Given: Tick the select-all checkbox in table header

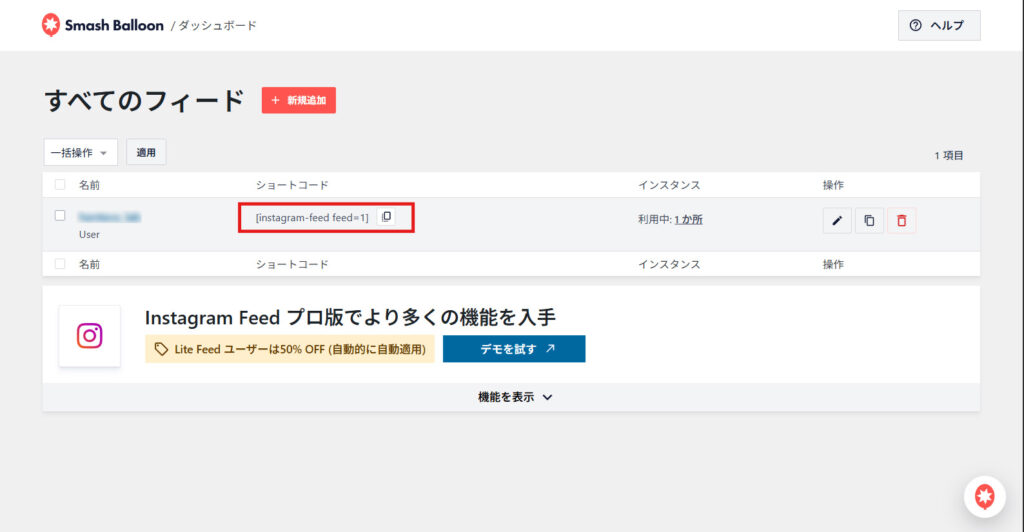Looking at the screenshot, I should [60, 185].
